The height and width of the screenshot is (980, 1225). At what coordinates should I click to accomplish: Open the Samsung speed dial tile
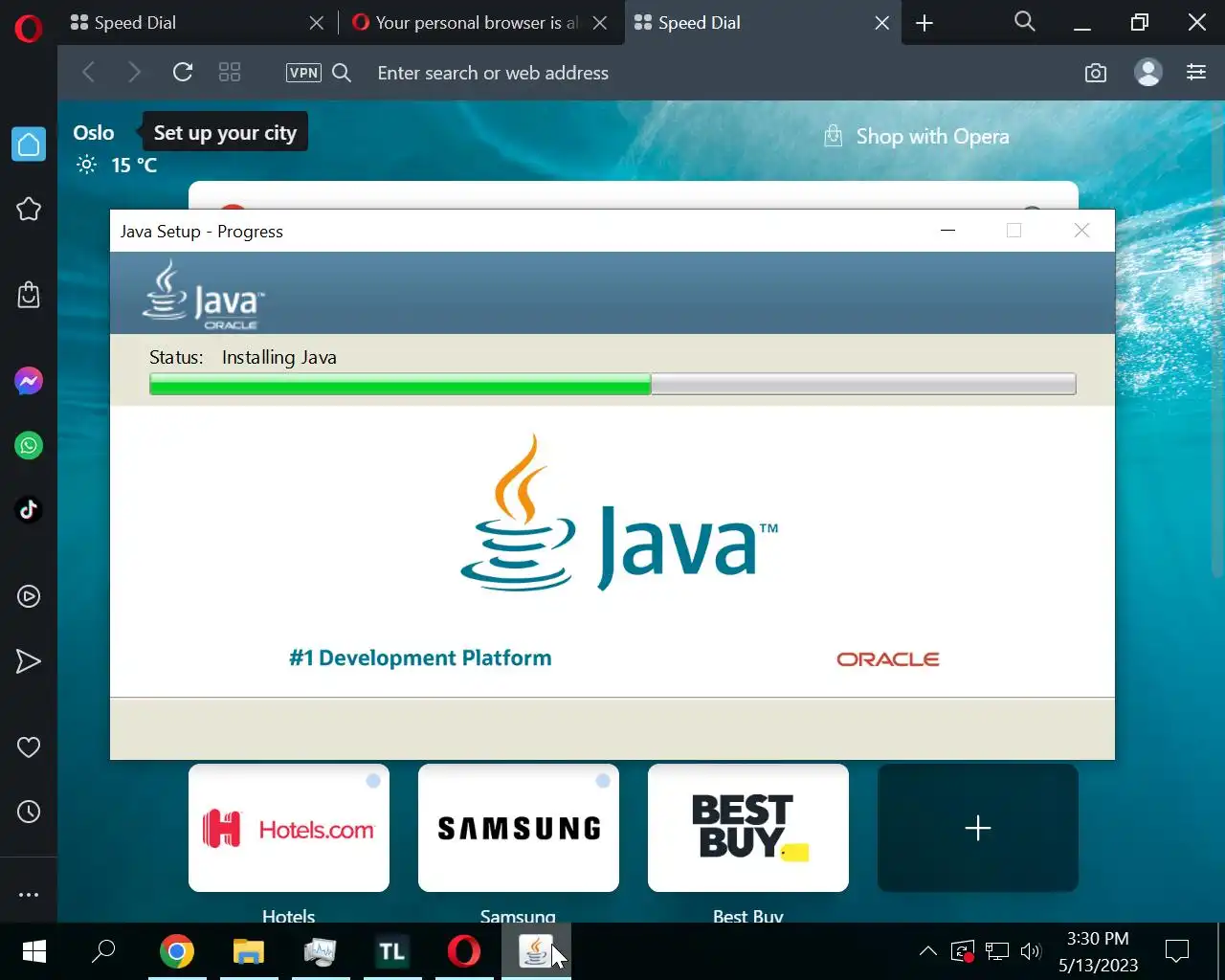tap(519, 828)
